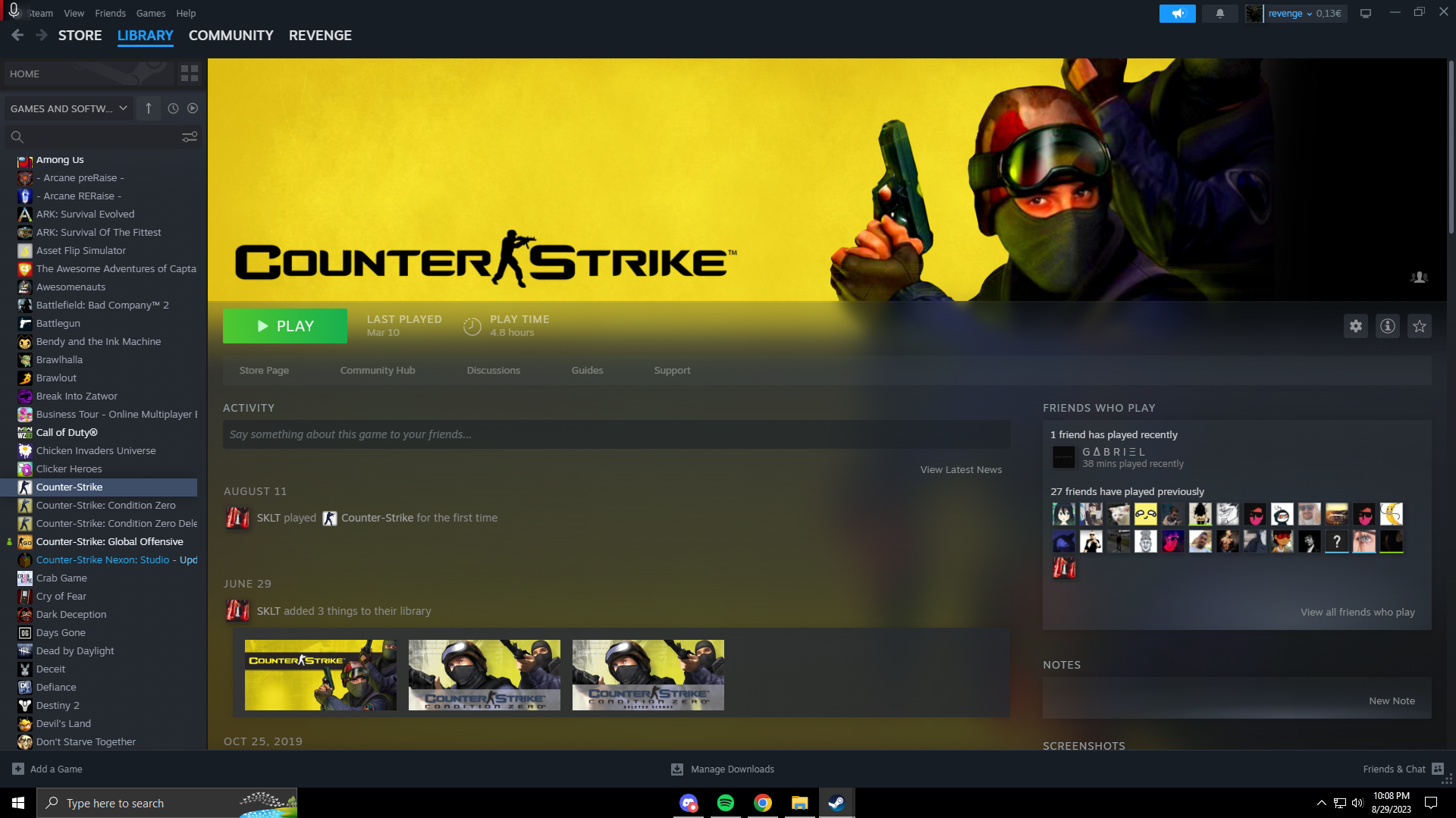Select Counter-Strike: Global Offensive in library
The image size is (1456, 818).
pyautogui.click(x=109, y=541)
